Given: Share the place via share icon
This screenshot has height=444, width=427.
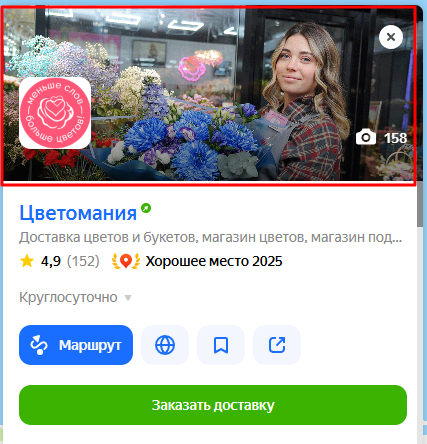Looking at the screenshot, I should [277, 345].
